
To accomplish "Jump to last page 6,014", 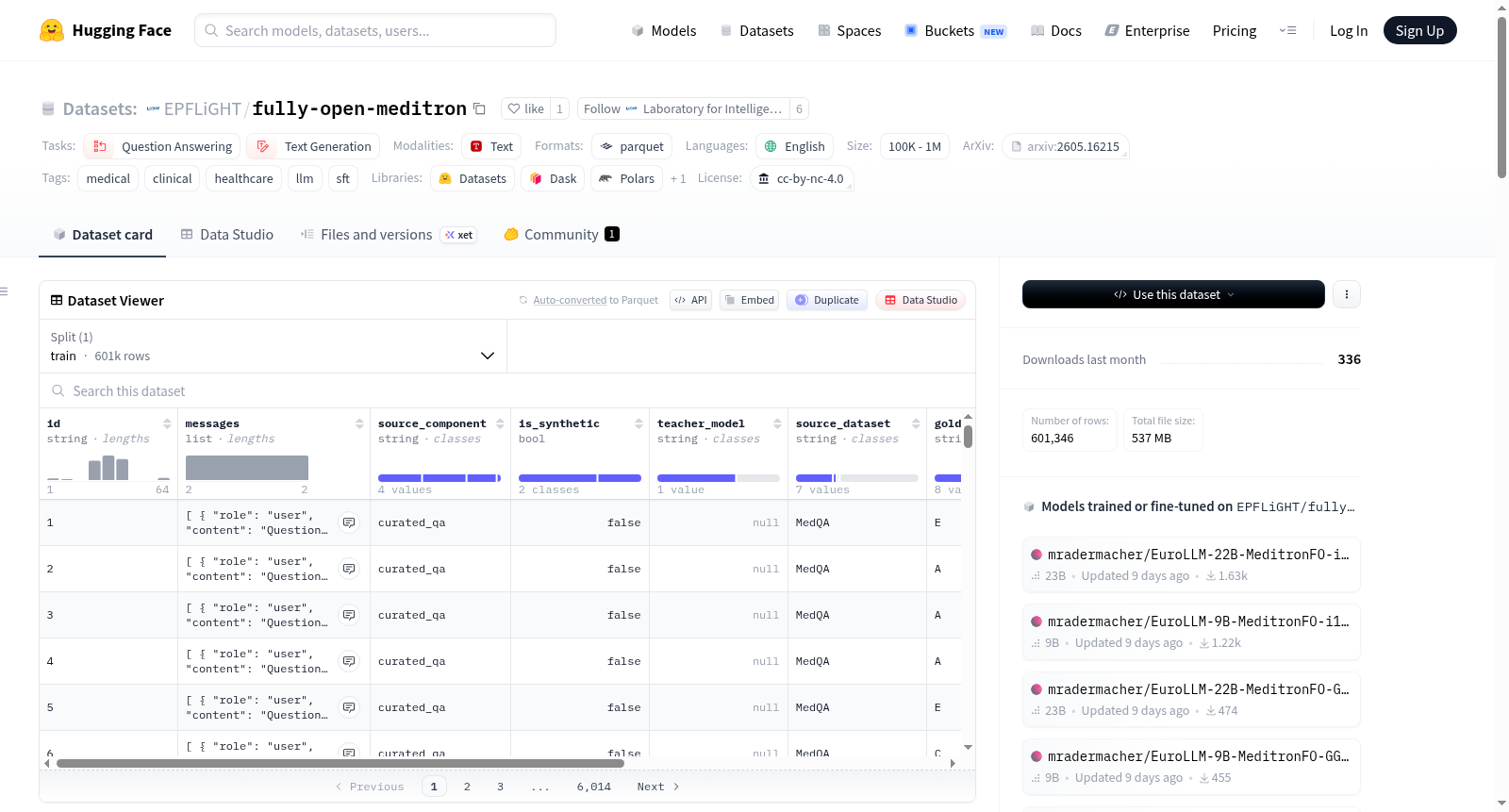I will tap(594, 787).
